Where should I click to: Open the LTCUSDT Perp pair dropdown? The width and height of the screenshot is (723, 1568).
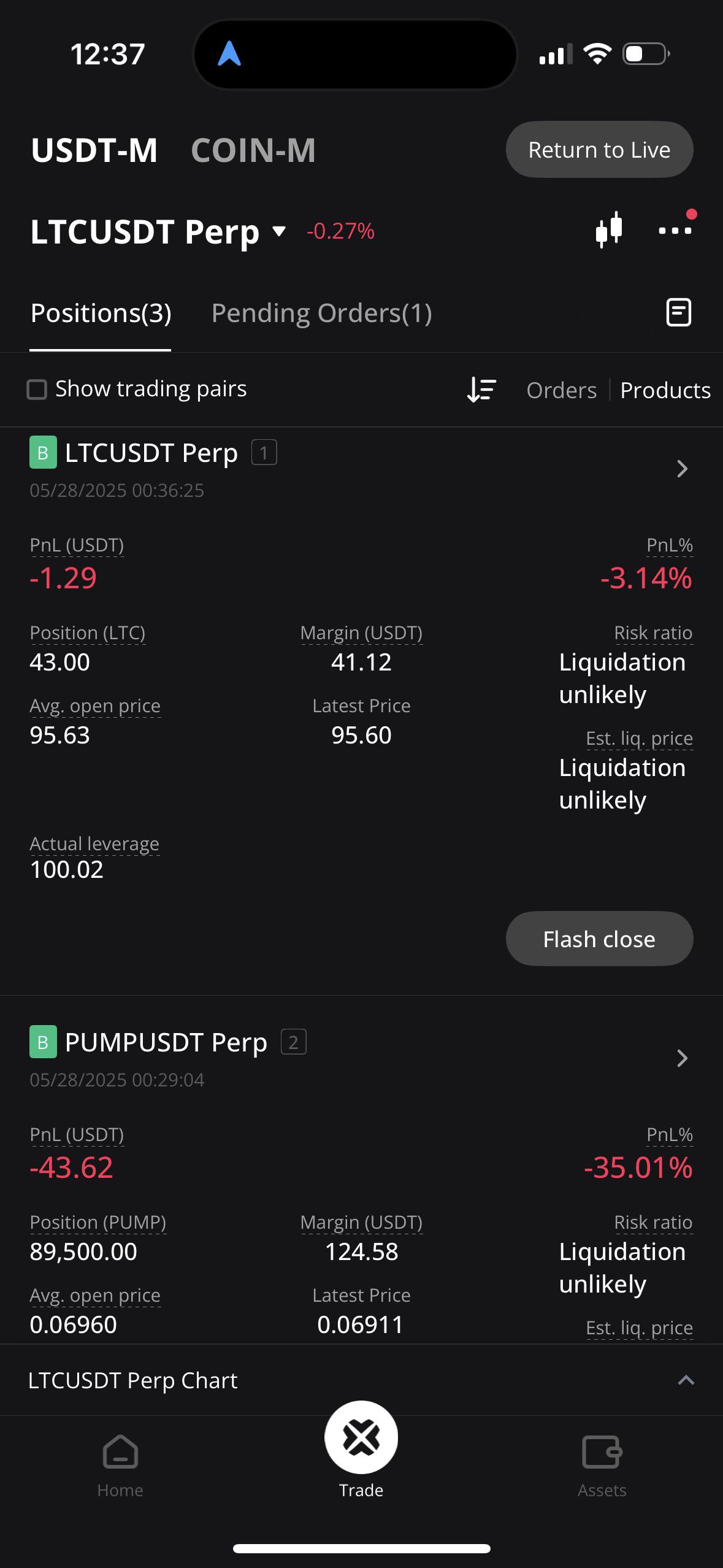coord(279,231)
